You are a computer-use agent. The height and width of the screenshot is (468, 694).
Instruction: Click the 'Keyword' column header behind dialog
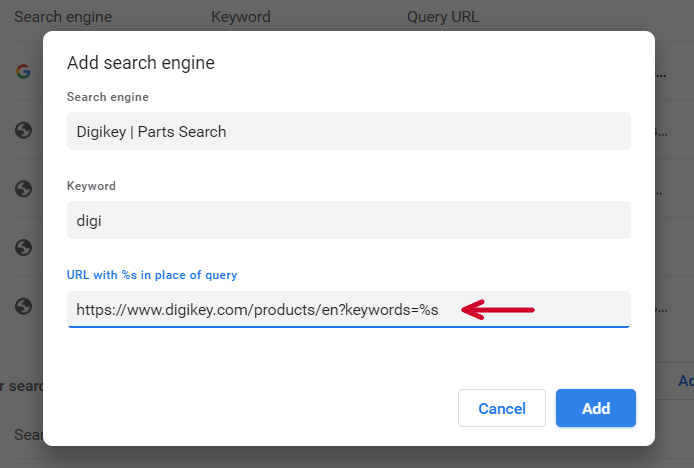coord(241,17)
